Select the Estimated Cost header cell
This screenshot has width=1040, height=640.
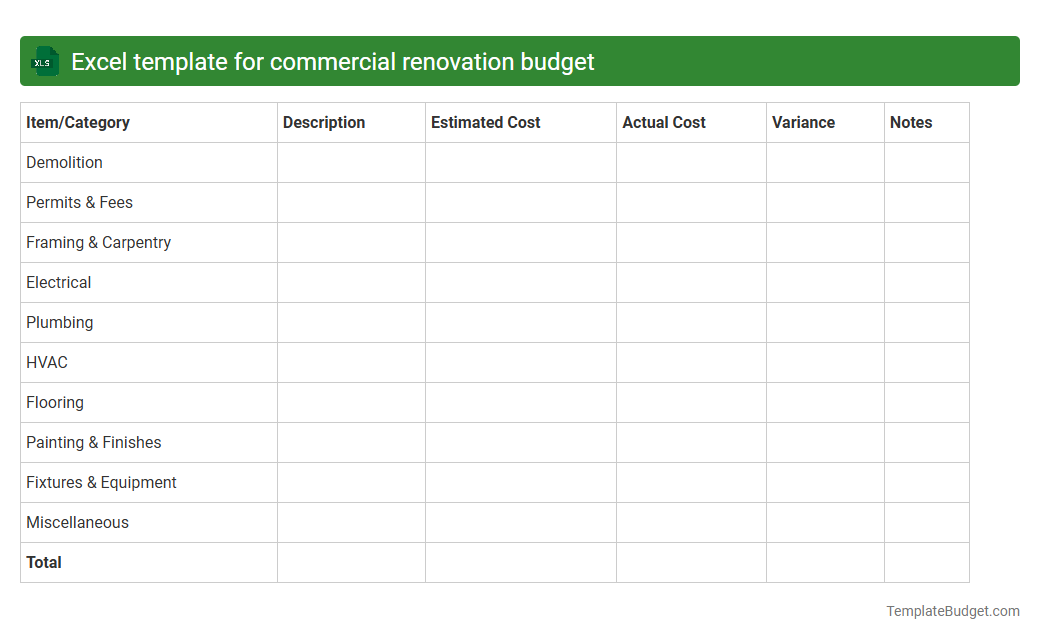485,122
